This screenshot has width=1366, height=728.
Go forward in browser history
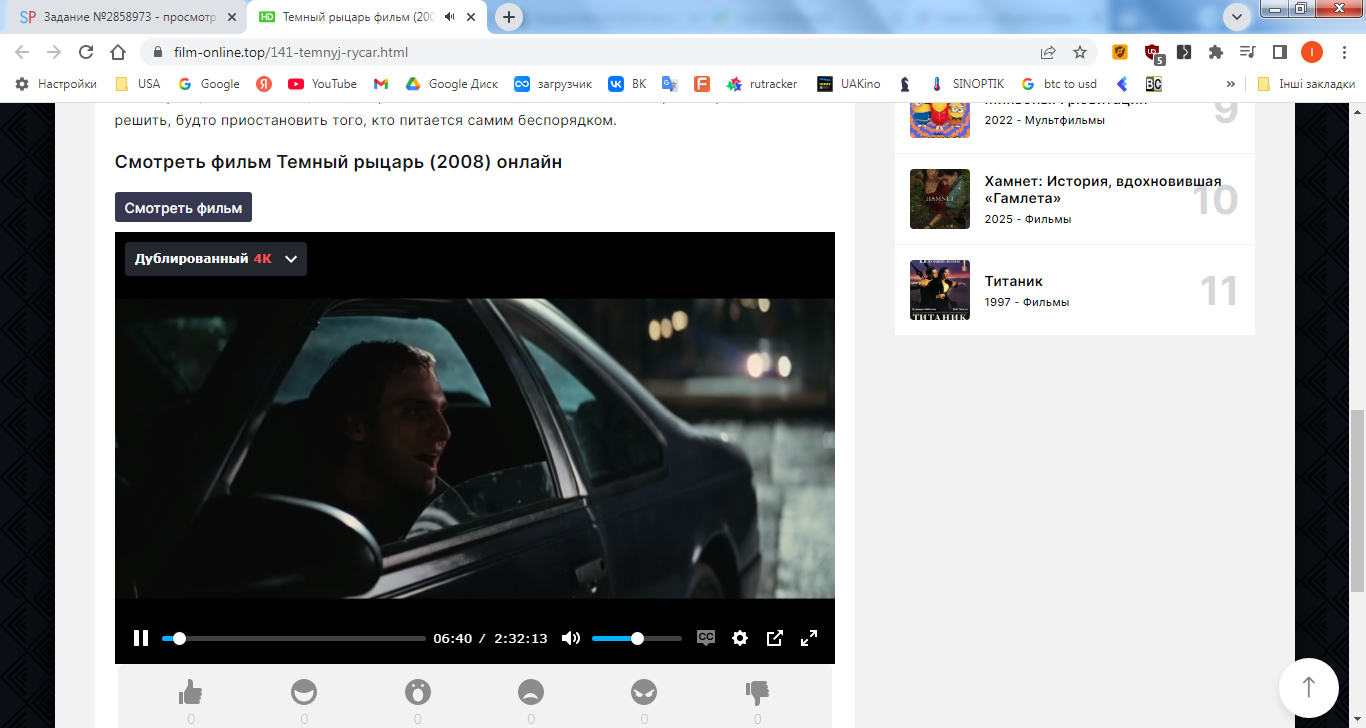54,52
